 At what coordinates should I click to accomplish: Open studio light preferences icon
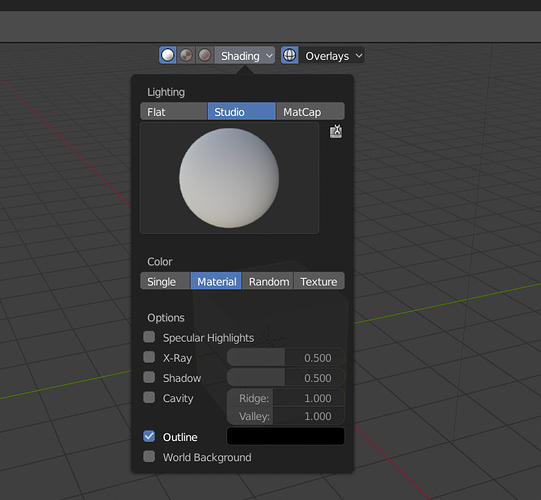click(336, 131)
